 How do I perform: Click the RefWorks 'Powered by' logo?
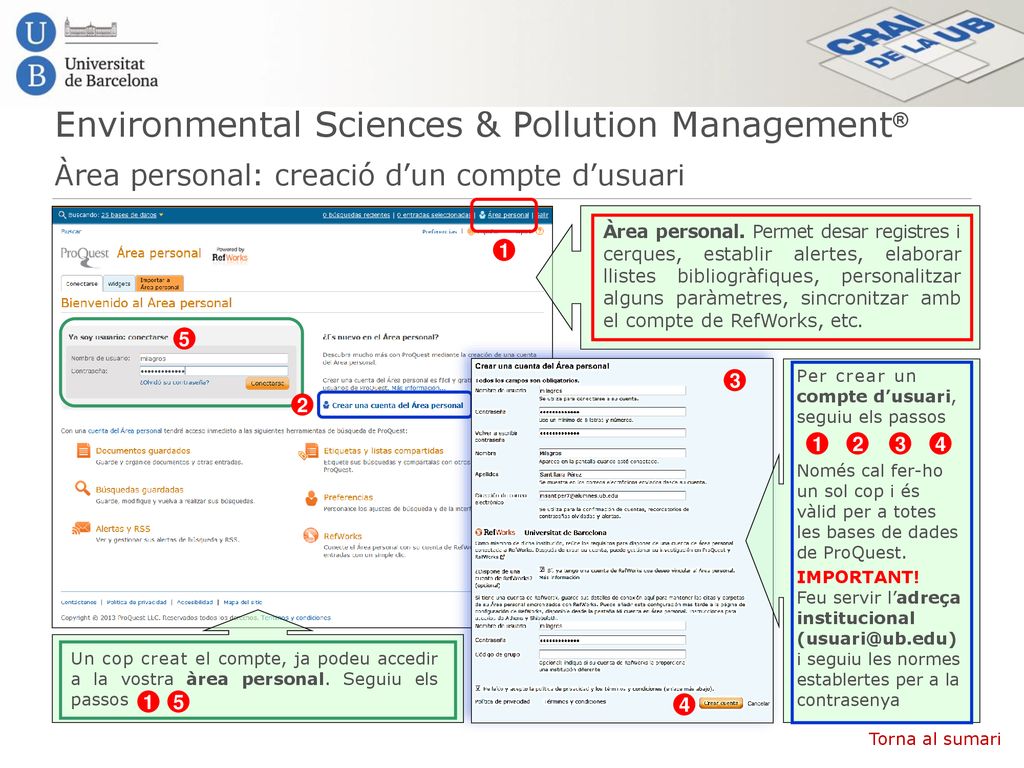(x=230, y=255)
